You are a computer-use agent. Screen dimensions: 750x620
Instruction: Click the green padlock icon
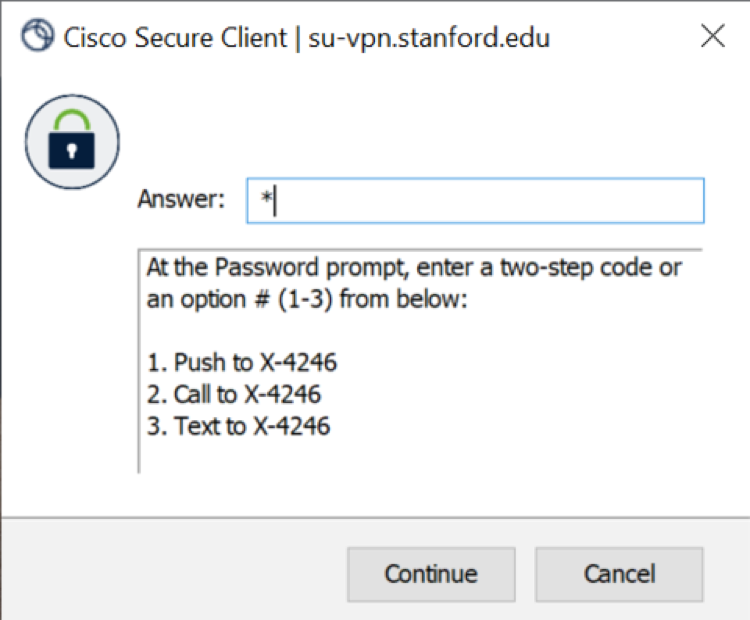[x=72, y=142]
